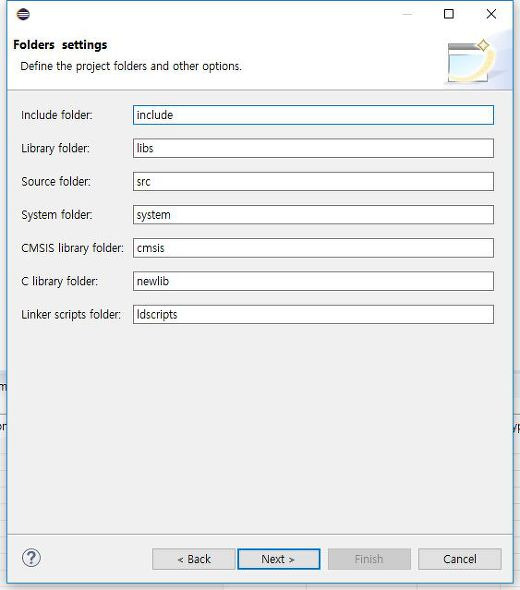
Task: Click the help question mark icon
Action: point(31,558)
